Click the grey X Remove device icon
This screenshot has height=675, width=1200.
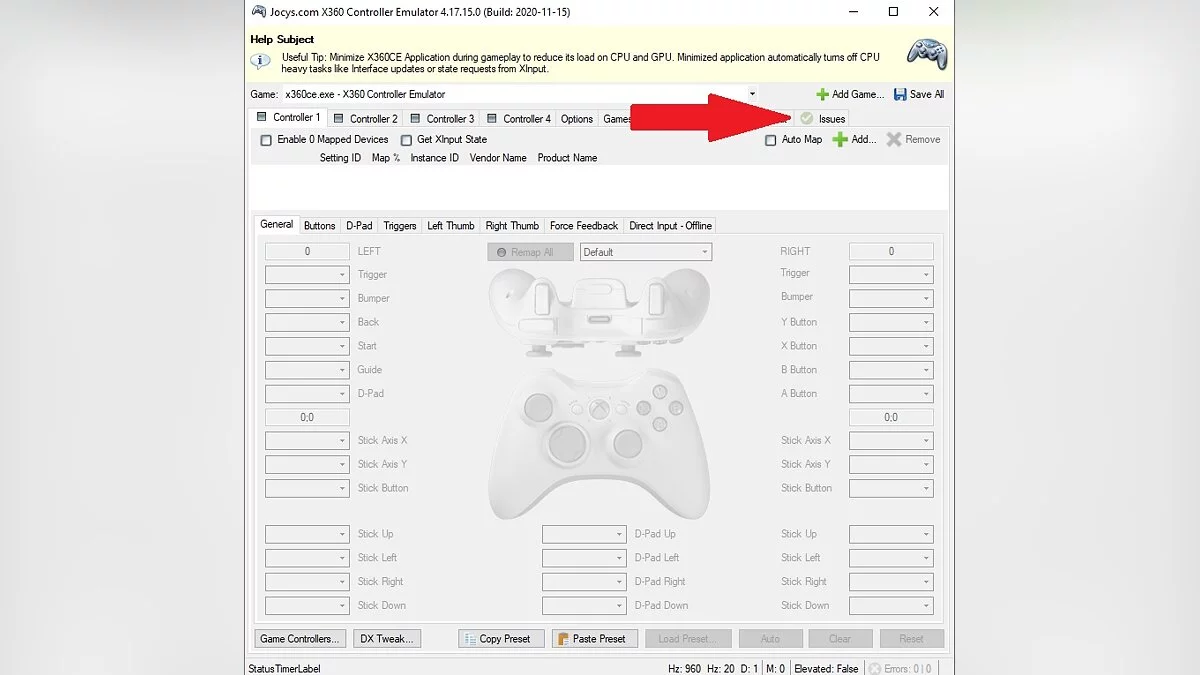click(894, 140)
